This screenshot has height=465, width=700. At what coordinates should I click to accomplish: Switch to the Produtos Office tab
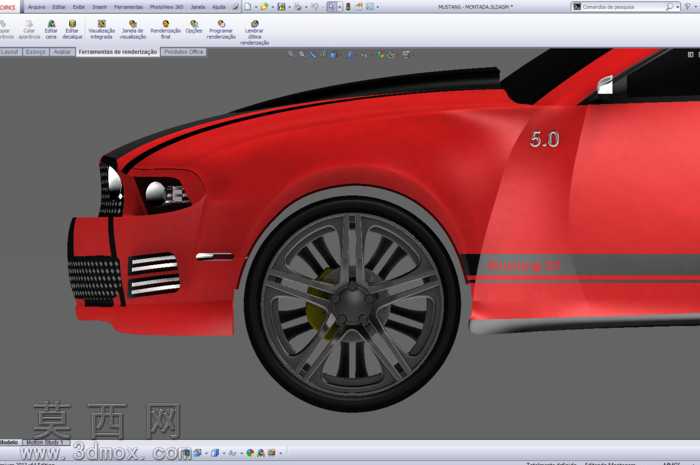coord(183,52)
